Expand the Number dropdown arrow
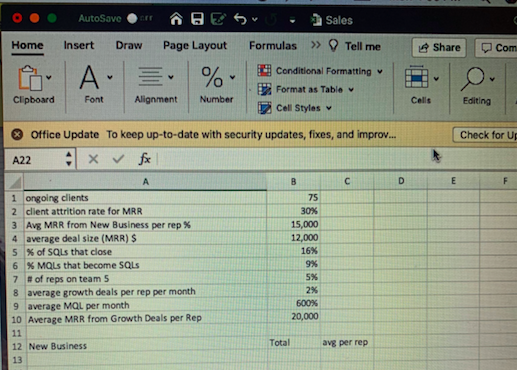The height and width of the screenshot is (370, 517). coord(232,77)
